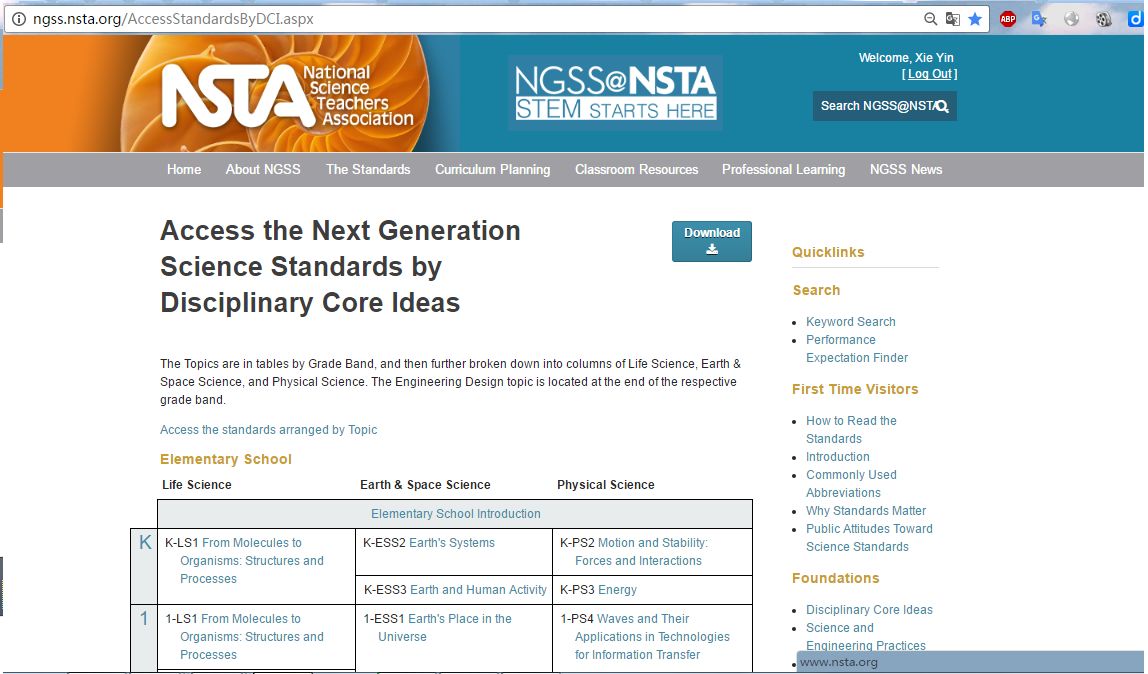Click the bookmark star icon

(975, 19)
